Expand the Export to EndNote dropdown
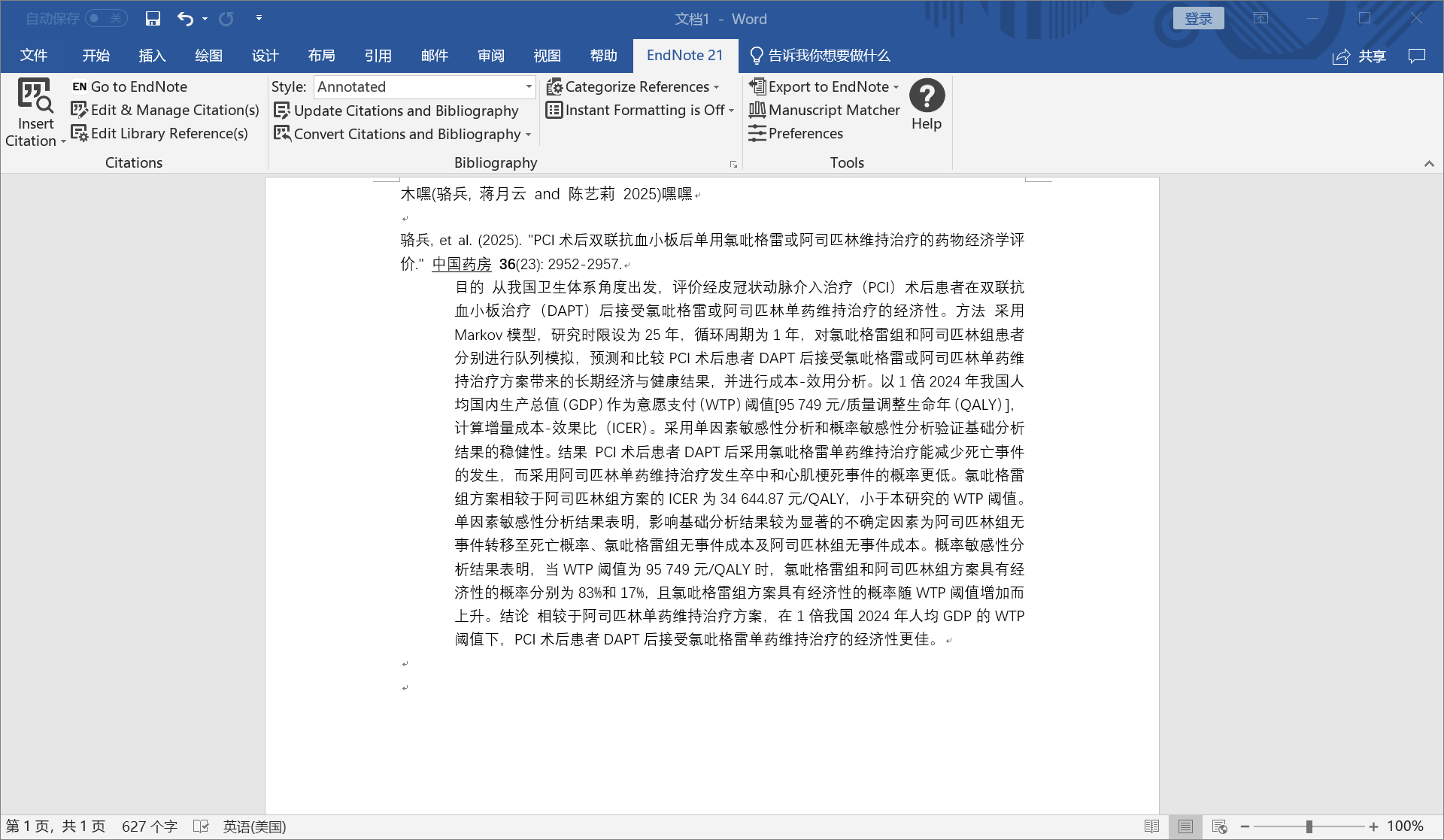 coord(896,86)
